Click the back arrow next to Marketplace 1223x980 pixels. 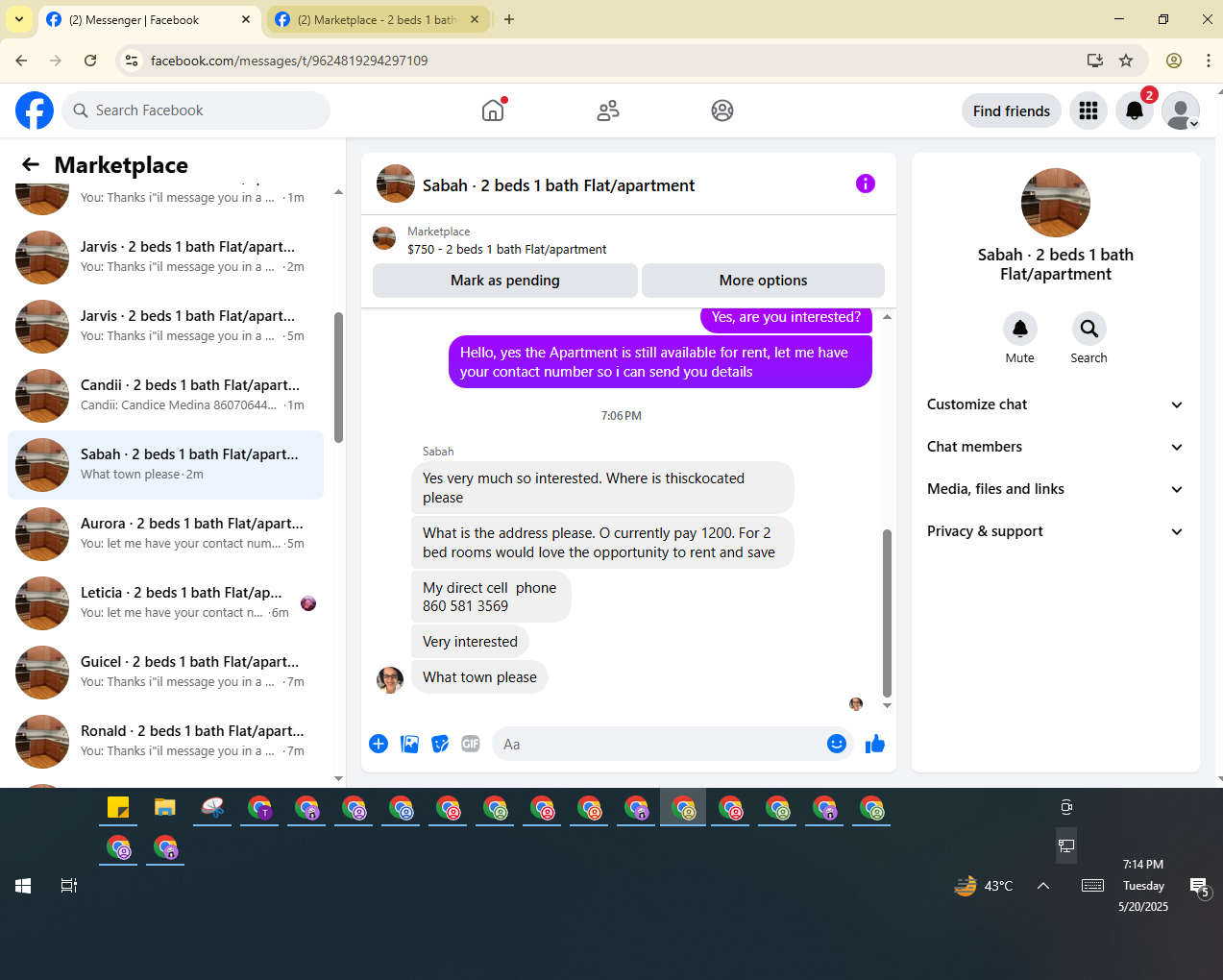[31, 164]
